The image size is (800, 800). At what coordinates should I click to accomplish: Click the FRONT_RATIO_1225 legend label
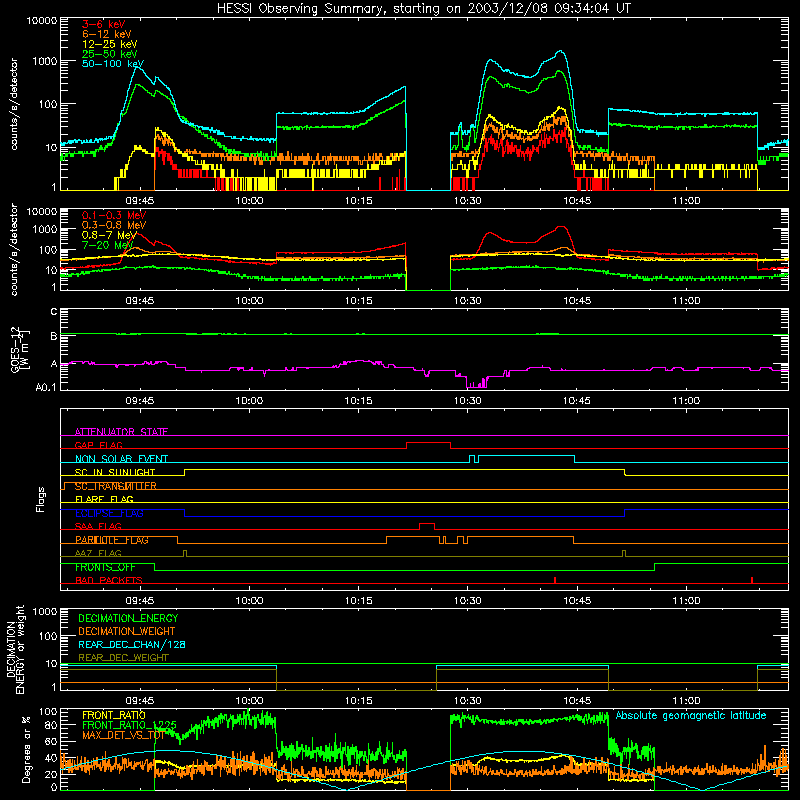(129, 725)
